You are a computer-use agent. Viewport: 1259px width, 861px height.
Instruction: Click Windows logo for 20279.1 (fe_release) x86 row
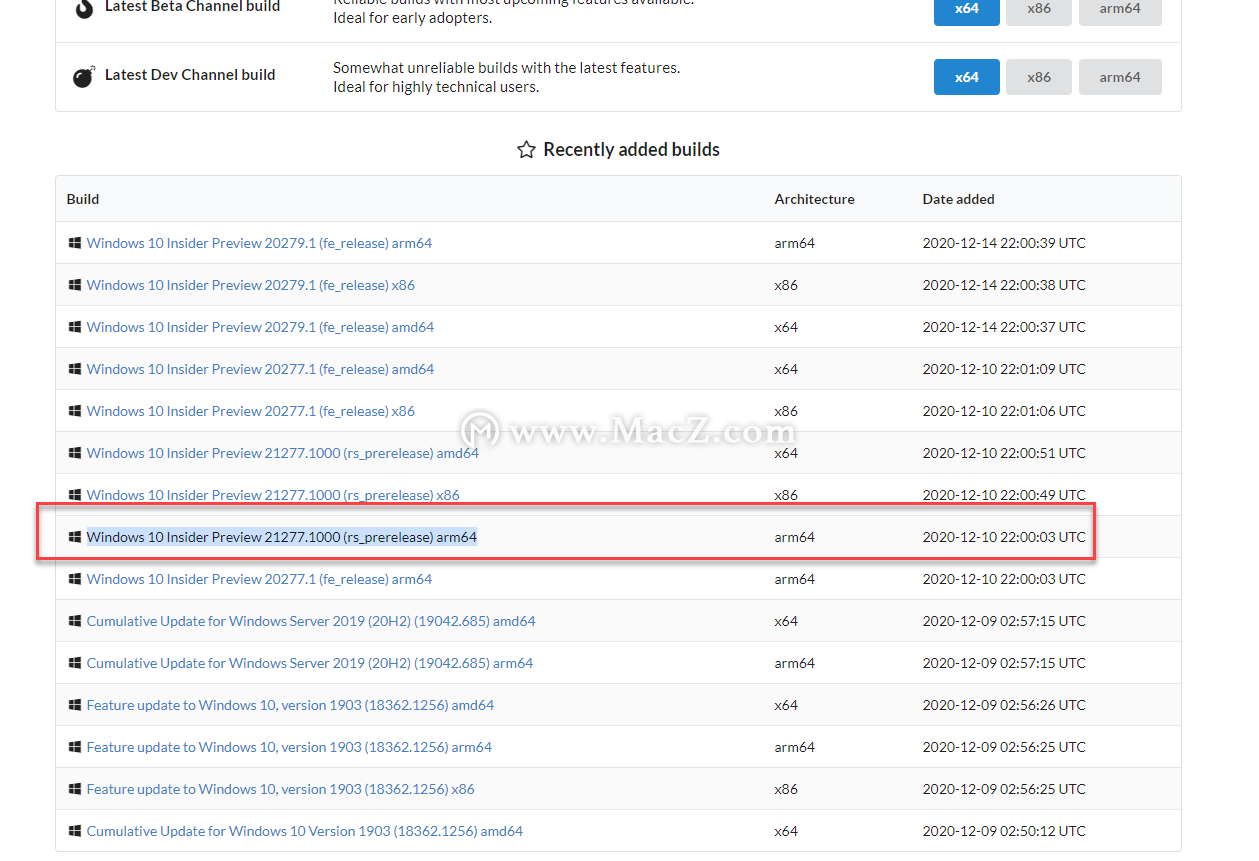[x=74, y=285]
